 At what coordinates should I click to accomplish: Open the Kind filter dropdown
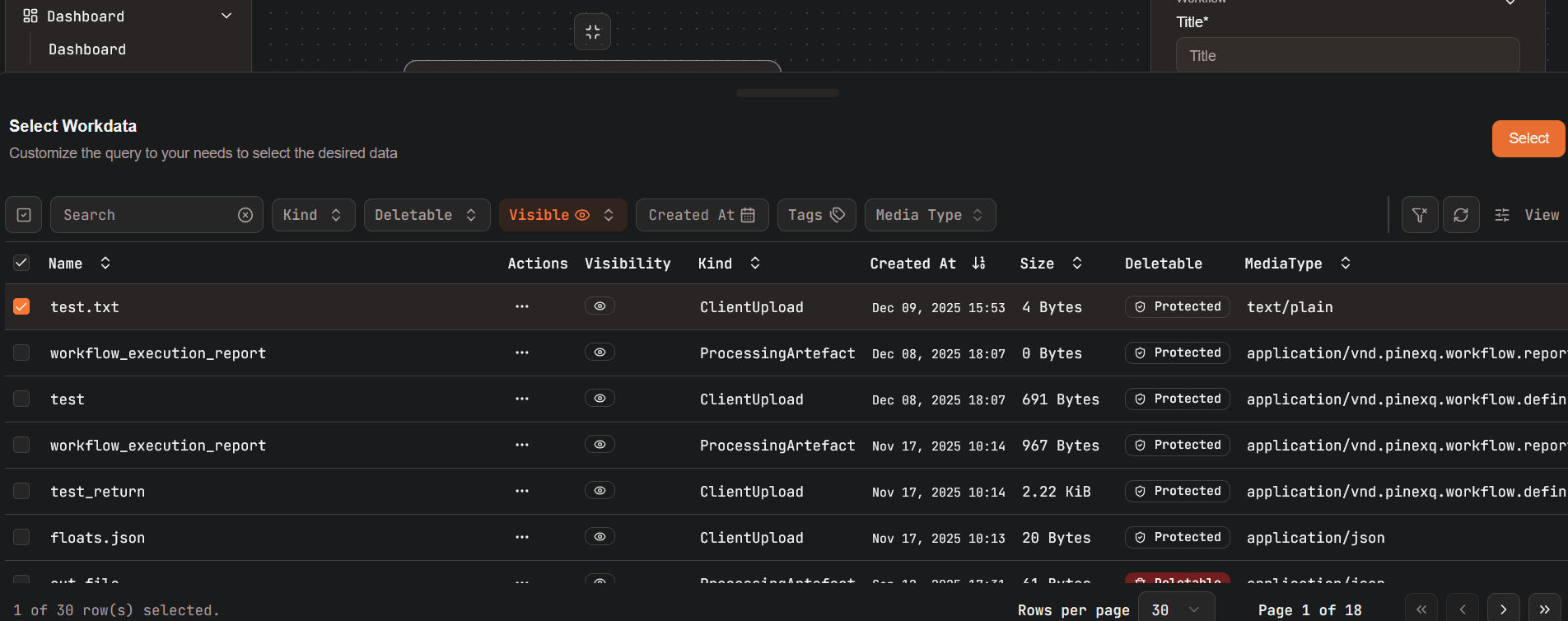[313, 215]
